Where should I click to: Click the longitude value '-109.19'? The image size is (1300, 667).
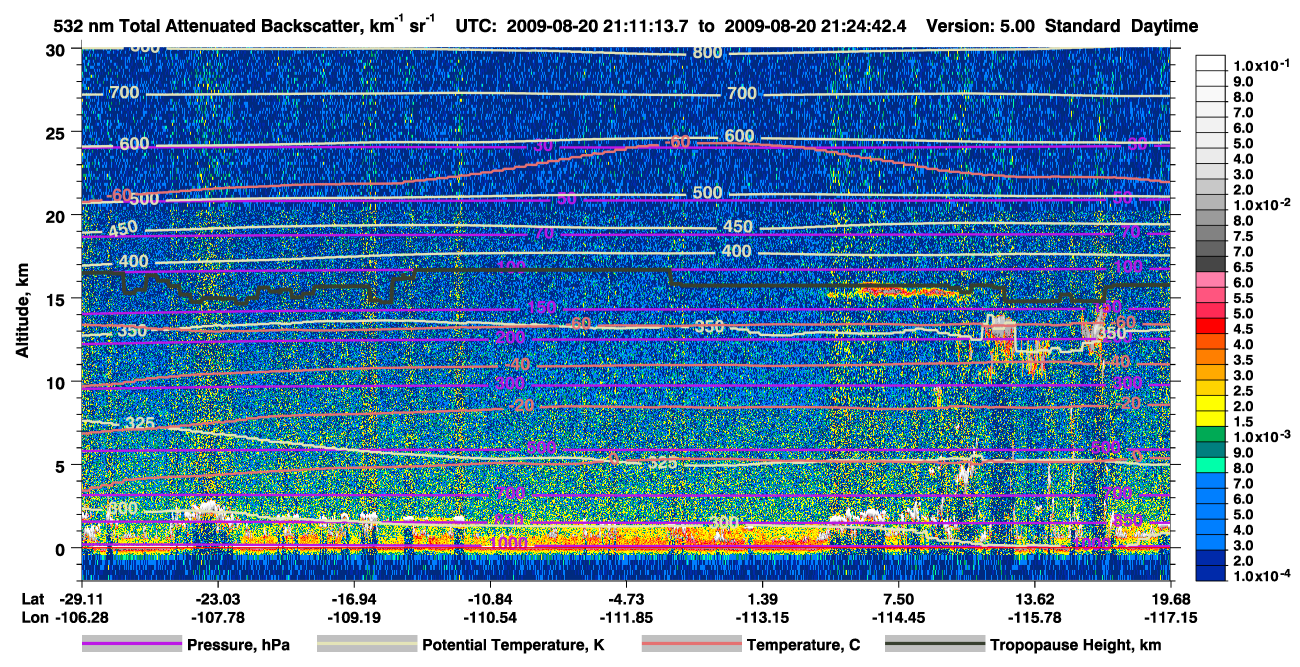pyautogui.click(x=353, y=617)
